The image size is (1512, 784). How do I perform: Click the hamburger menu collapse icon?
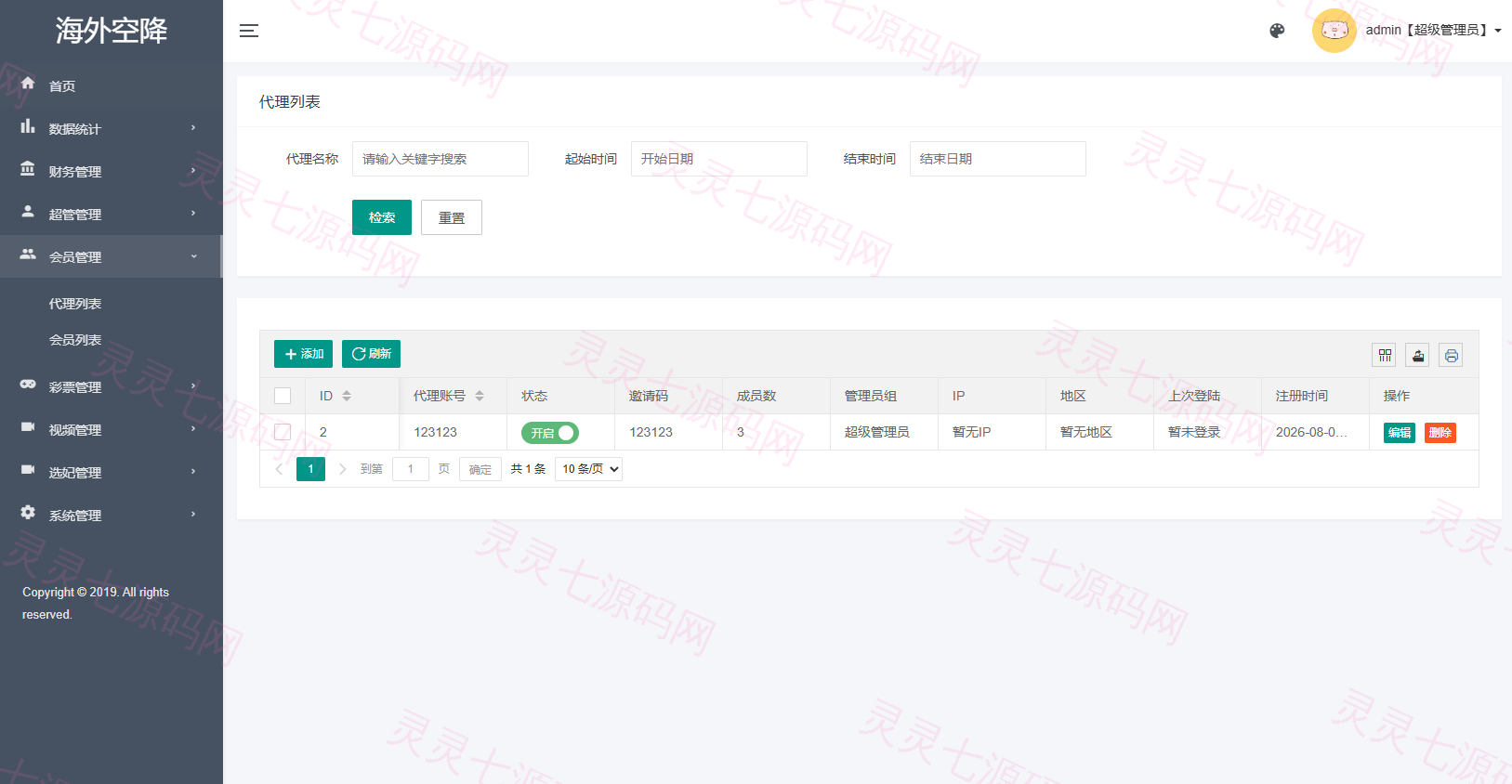pos(249,31)
